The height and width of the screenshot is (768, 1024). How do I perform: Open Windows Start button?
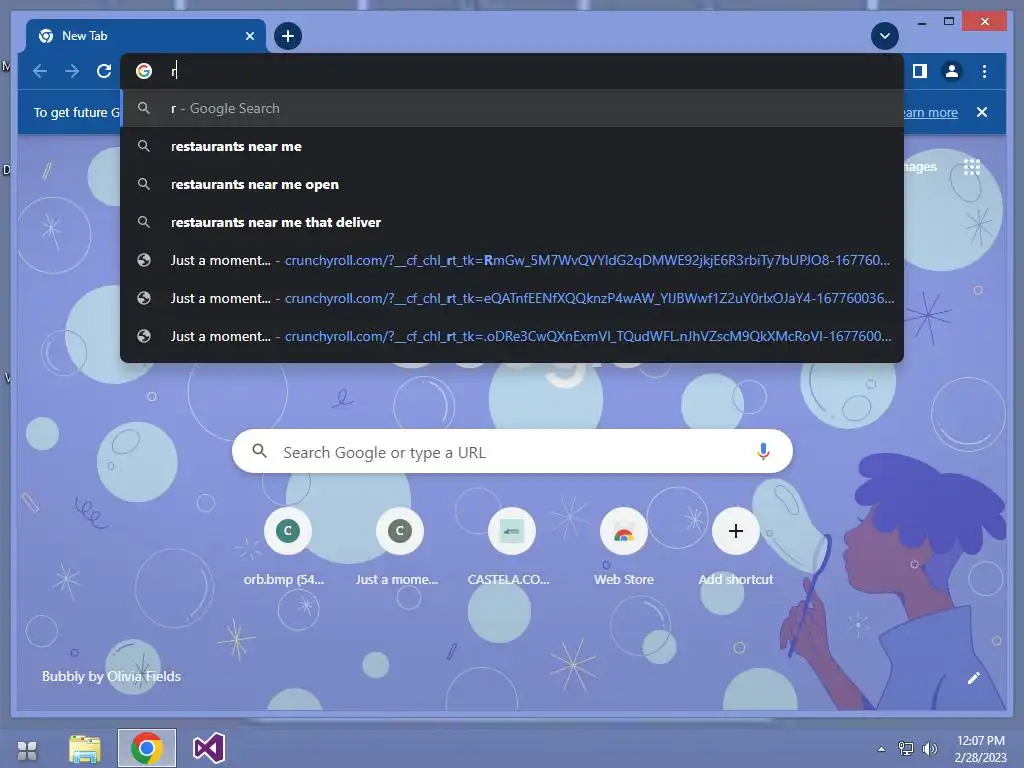[27, 750]
